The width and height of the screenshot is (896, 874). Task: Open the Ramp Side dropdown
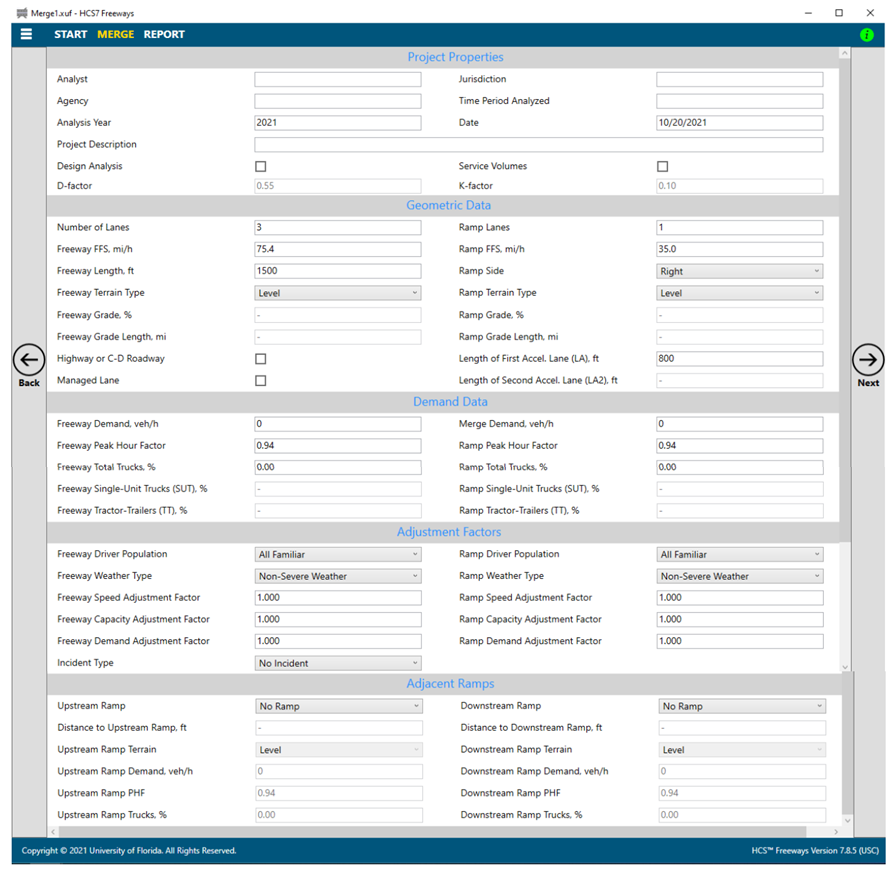pyautogui.click(x=739, y=271)
